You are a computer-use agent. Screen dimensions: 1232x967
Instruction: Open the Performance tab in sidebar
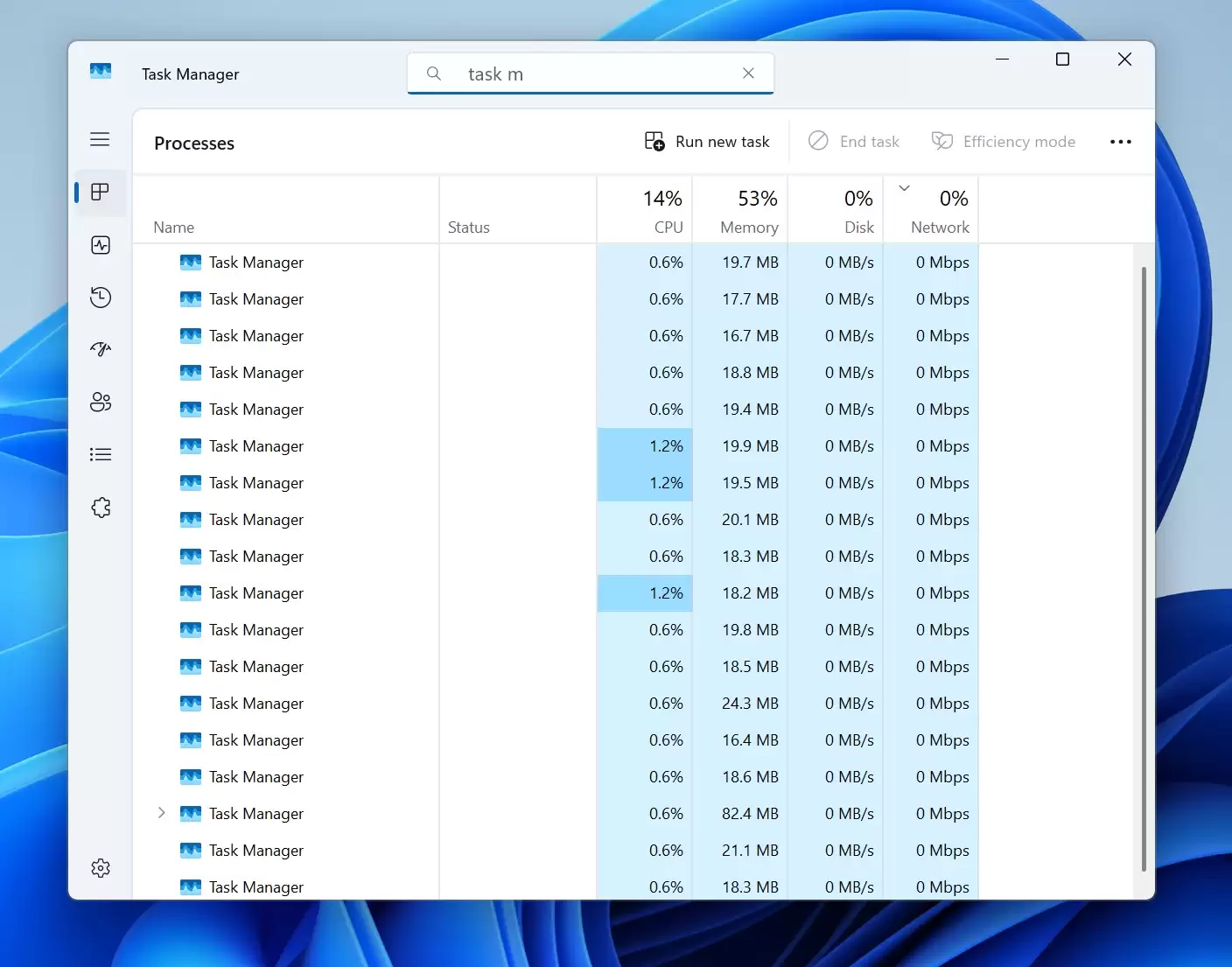pos(100,245)
